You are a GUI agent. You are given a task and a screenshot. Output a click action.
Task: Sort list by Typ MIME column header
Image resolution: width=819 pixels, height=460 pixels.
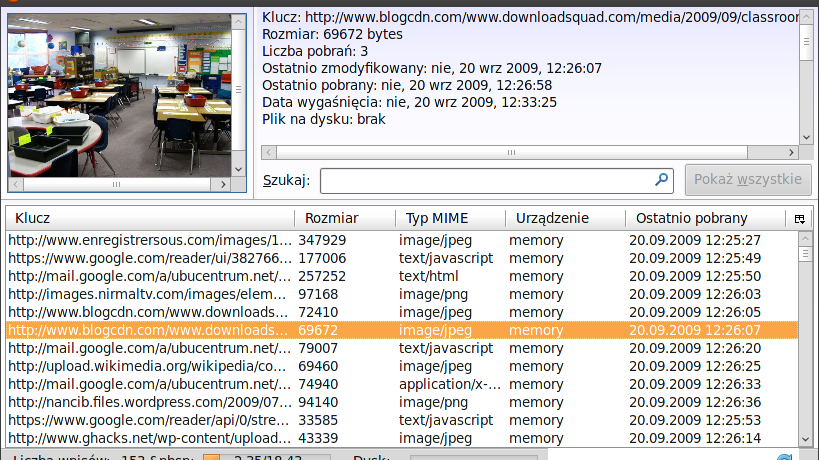(x=451, y=218)
